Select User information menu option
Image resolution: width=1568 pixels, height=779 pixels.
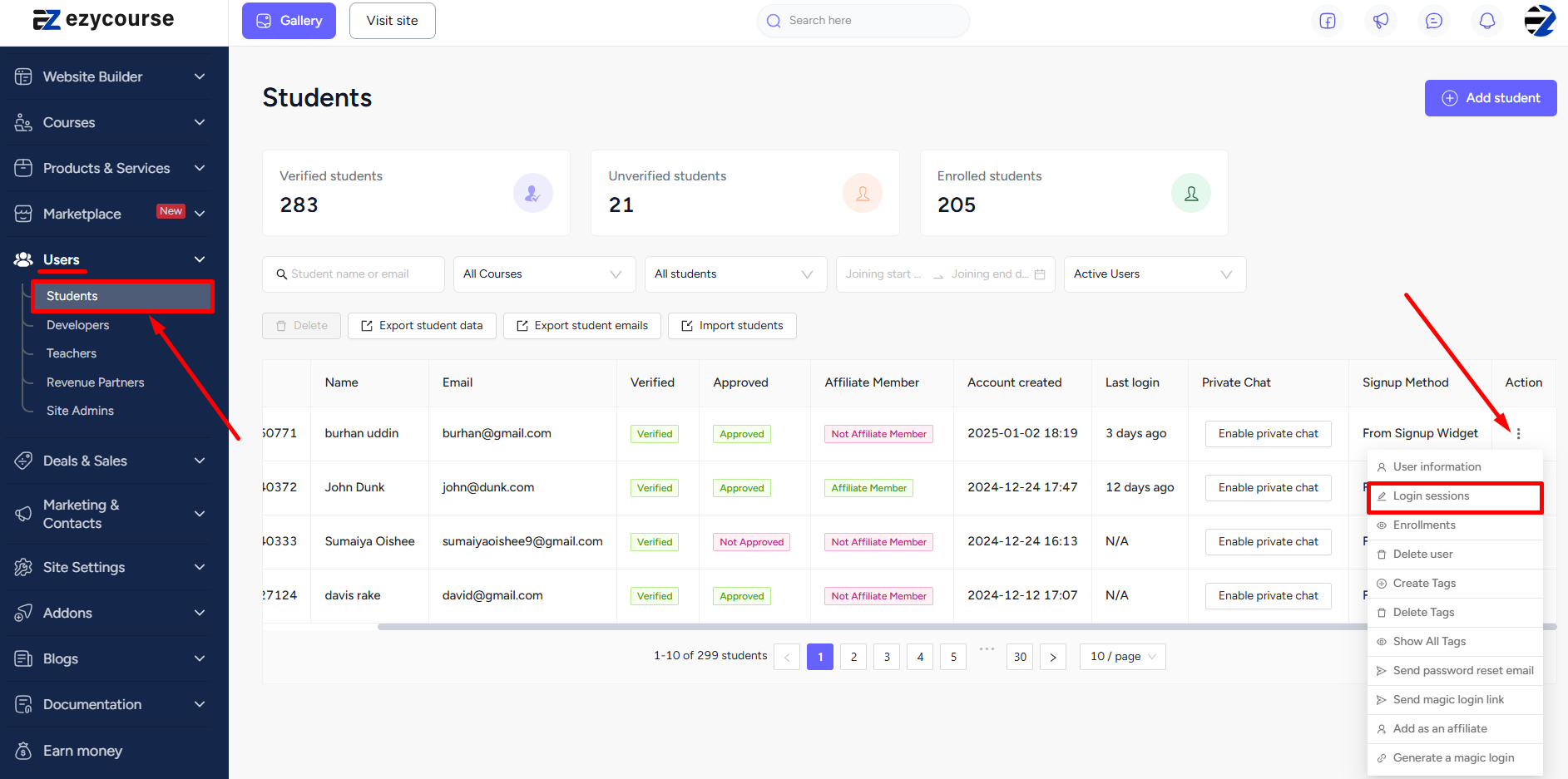[x=1455, y=467]
